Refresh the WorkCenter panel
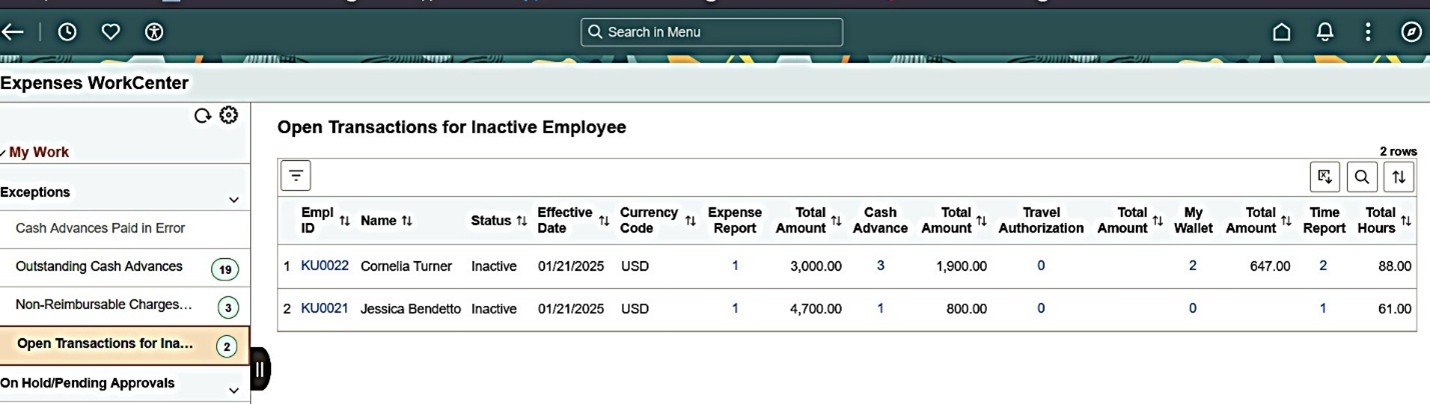 click(202, 116)
